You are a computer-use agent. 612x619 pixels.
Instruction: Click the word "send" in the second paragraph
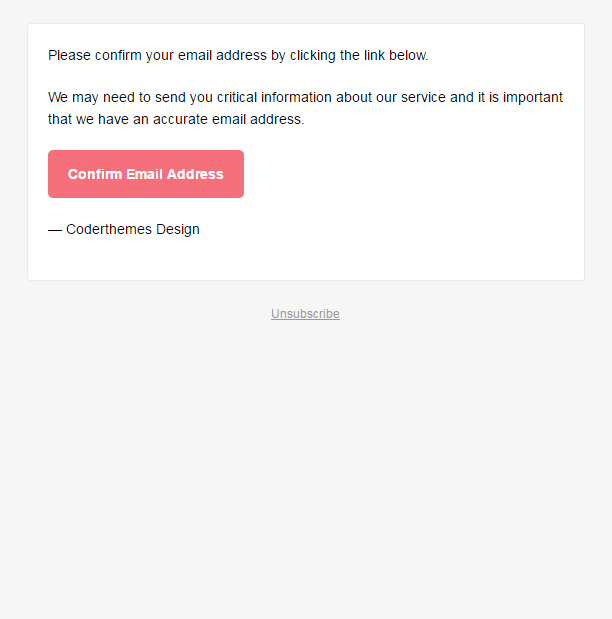point(170,98)
